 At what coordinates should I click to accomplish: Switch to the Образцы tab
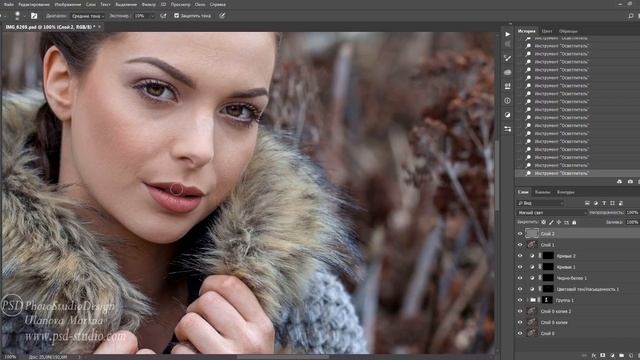(x=568, y=31)
